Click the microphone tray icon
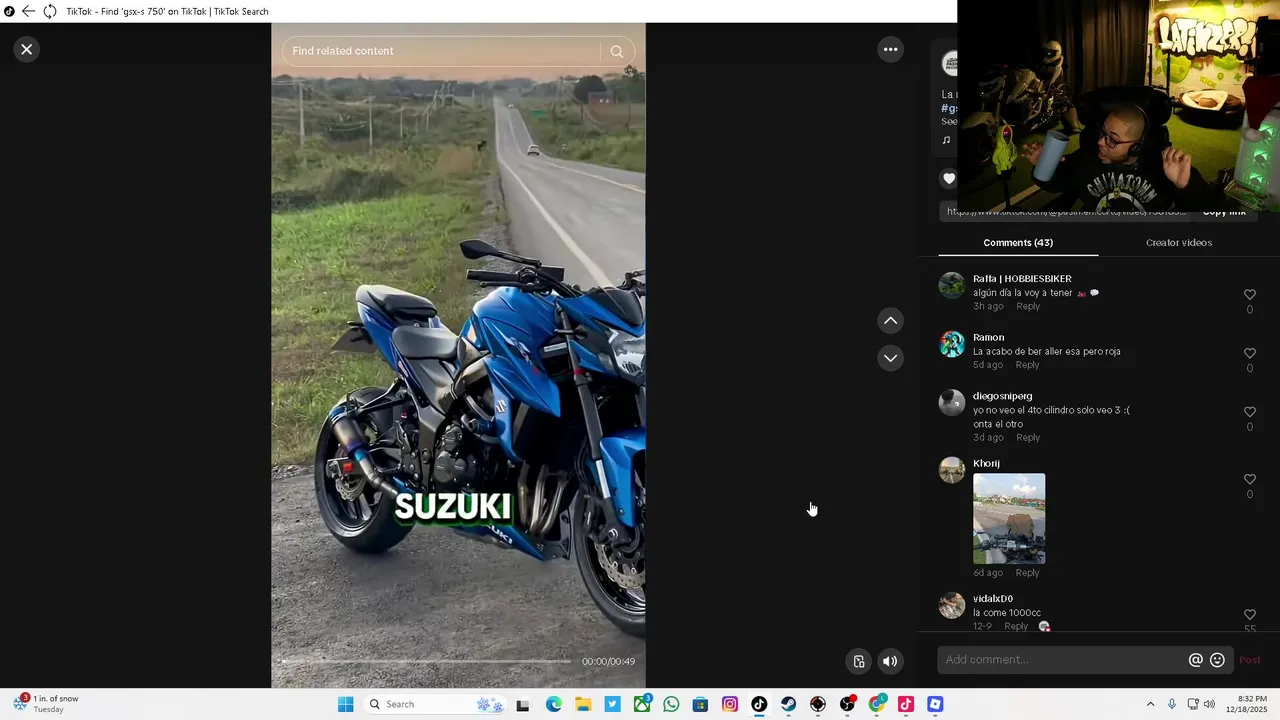This screenshot has height=720, width=1280. coord(1172,704)
